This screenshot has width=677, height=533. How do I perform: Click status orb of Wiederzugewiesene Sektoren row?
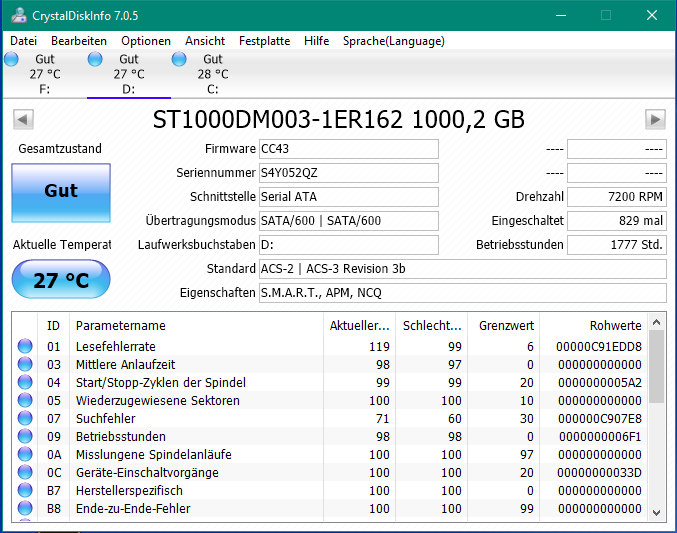25,400
